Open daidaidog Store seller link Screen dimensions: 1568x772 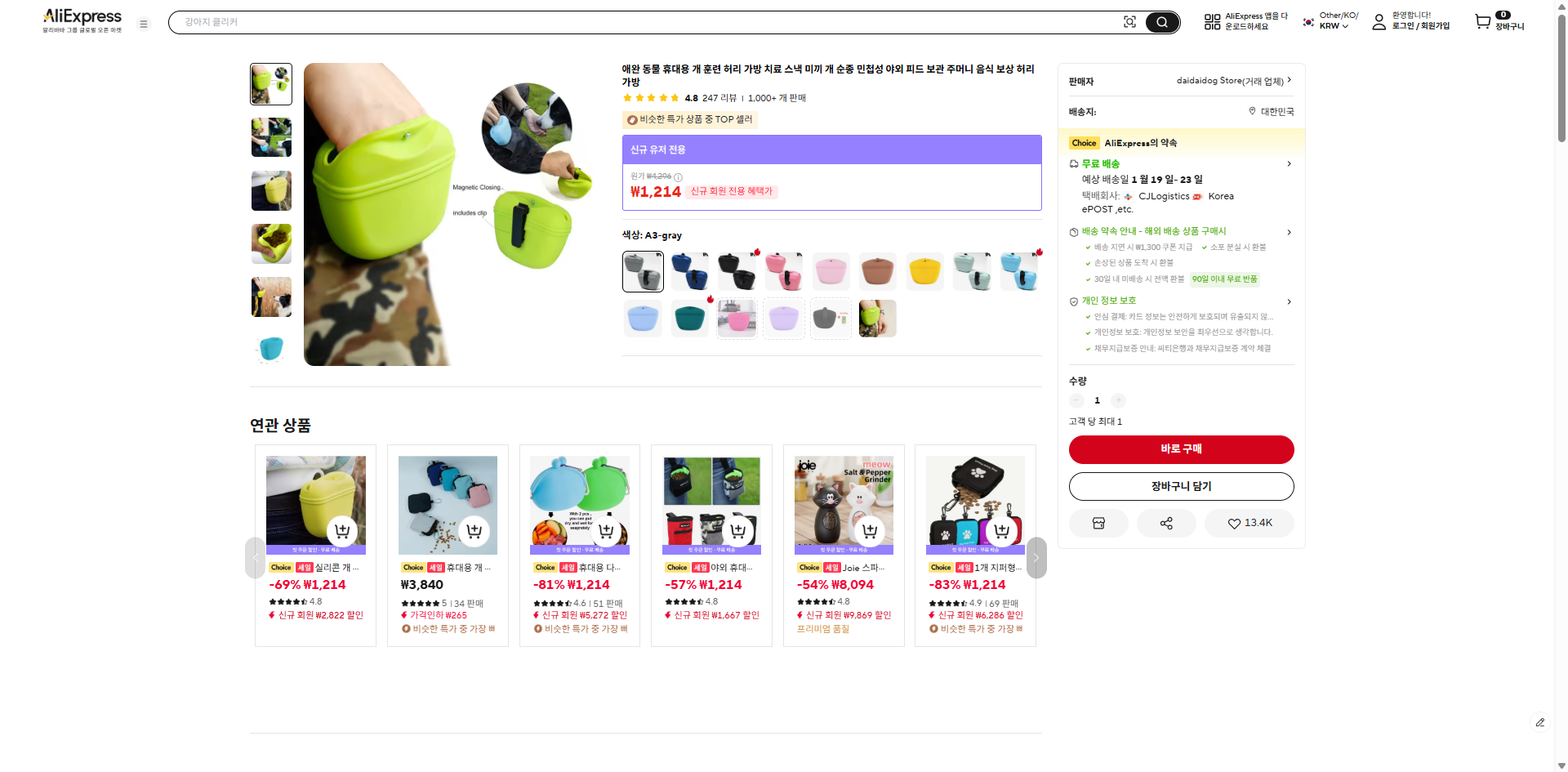pos(1230,81)
